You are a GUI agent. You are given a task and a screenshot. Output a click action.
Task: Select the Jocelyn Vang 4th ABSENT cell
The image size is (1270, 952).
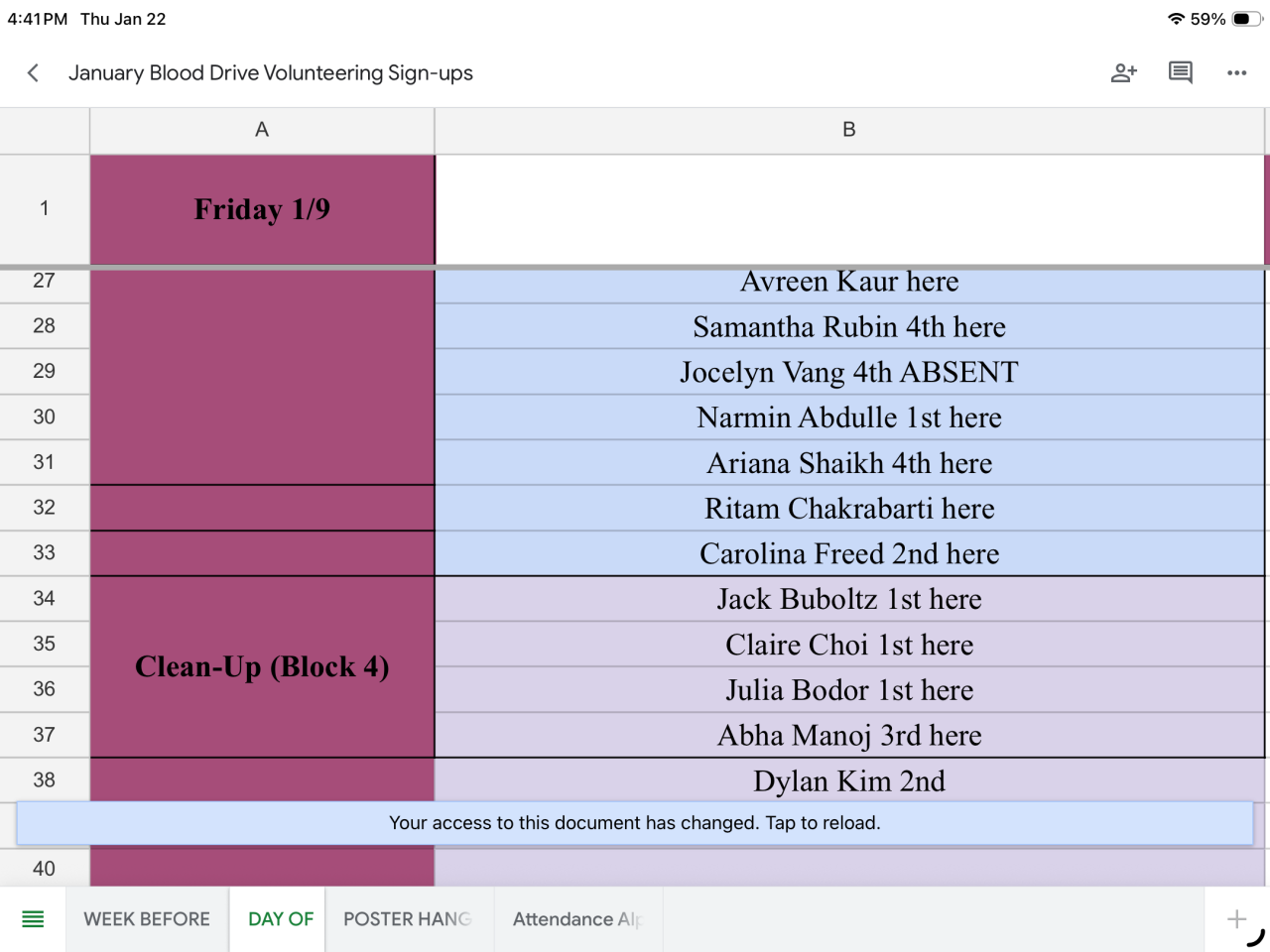[x=849, y=372]
